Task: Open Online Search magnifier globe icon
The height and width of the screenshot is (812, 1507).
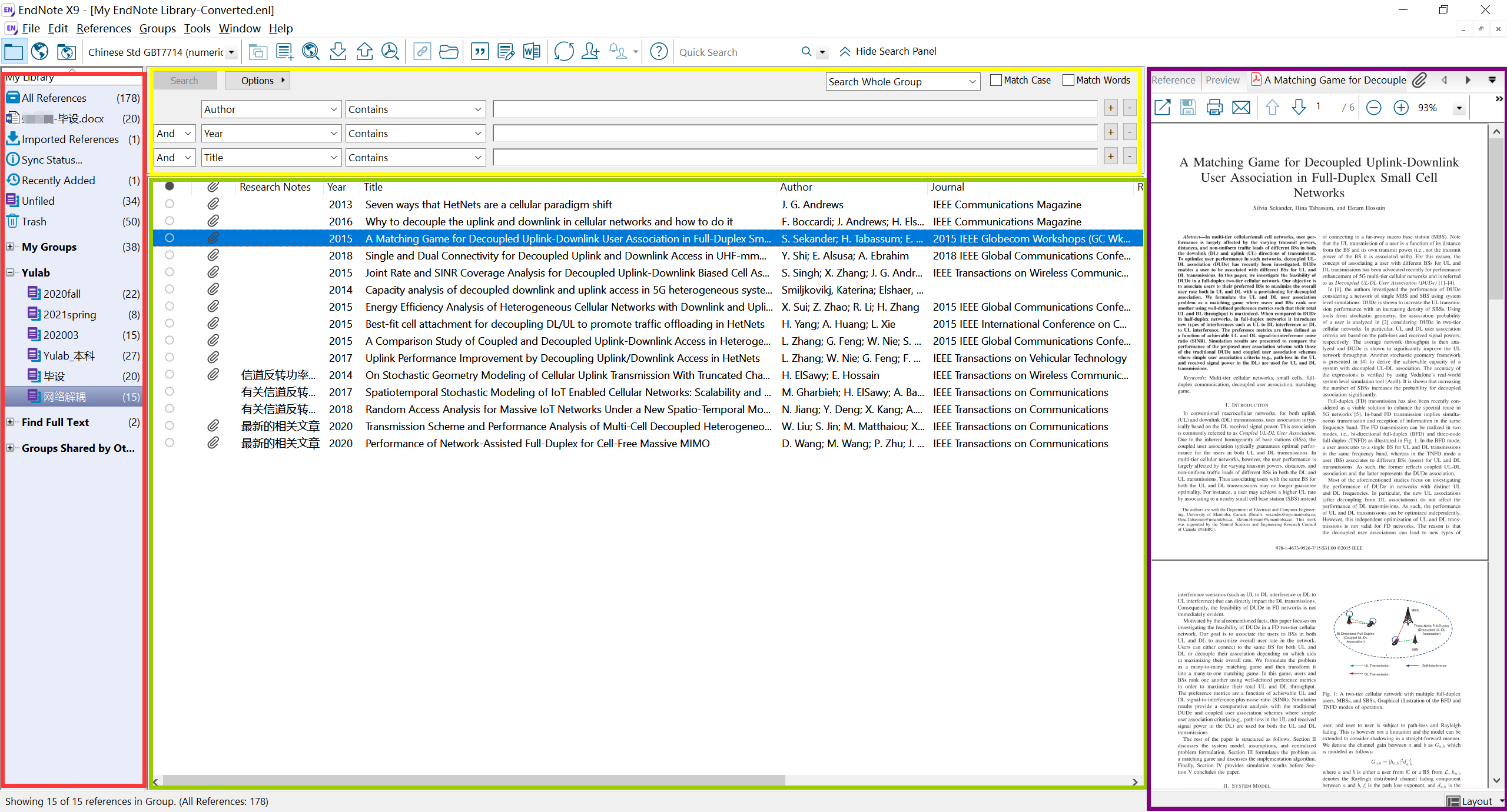Action: 311,52
